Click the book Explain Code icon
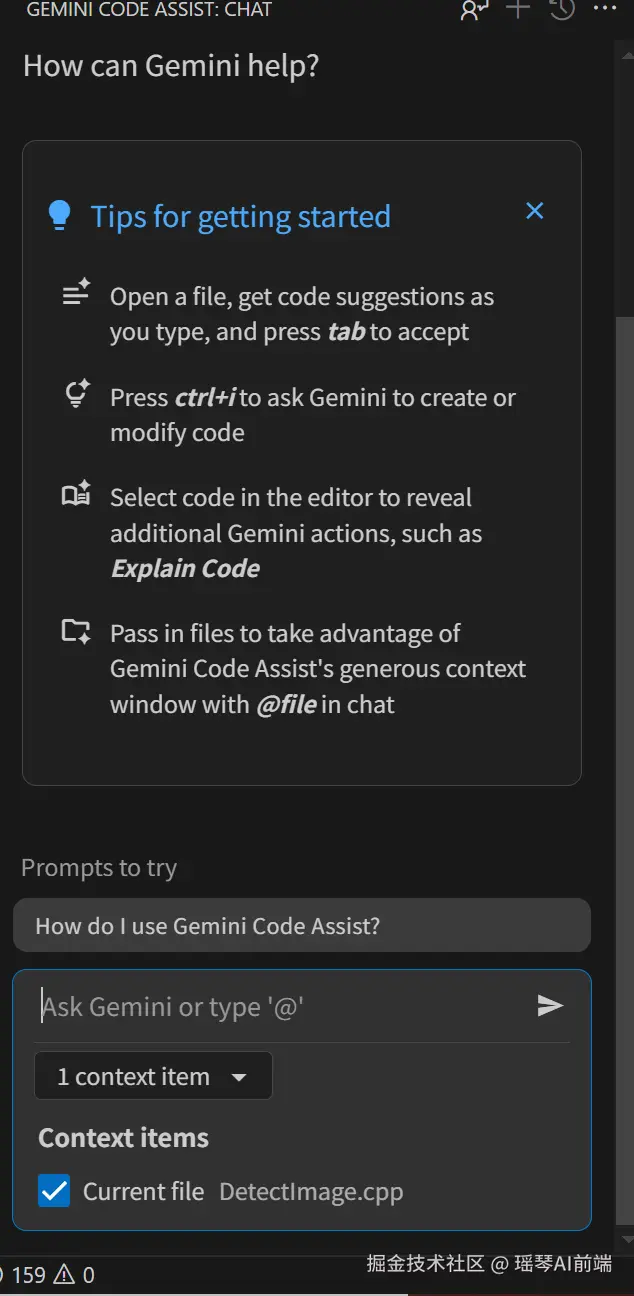The height and width of the screenshot is (1296, 634). click(77, 494)
